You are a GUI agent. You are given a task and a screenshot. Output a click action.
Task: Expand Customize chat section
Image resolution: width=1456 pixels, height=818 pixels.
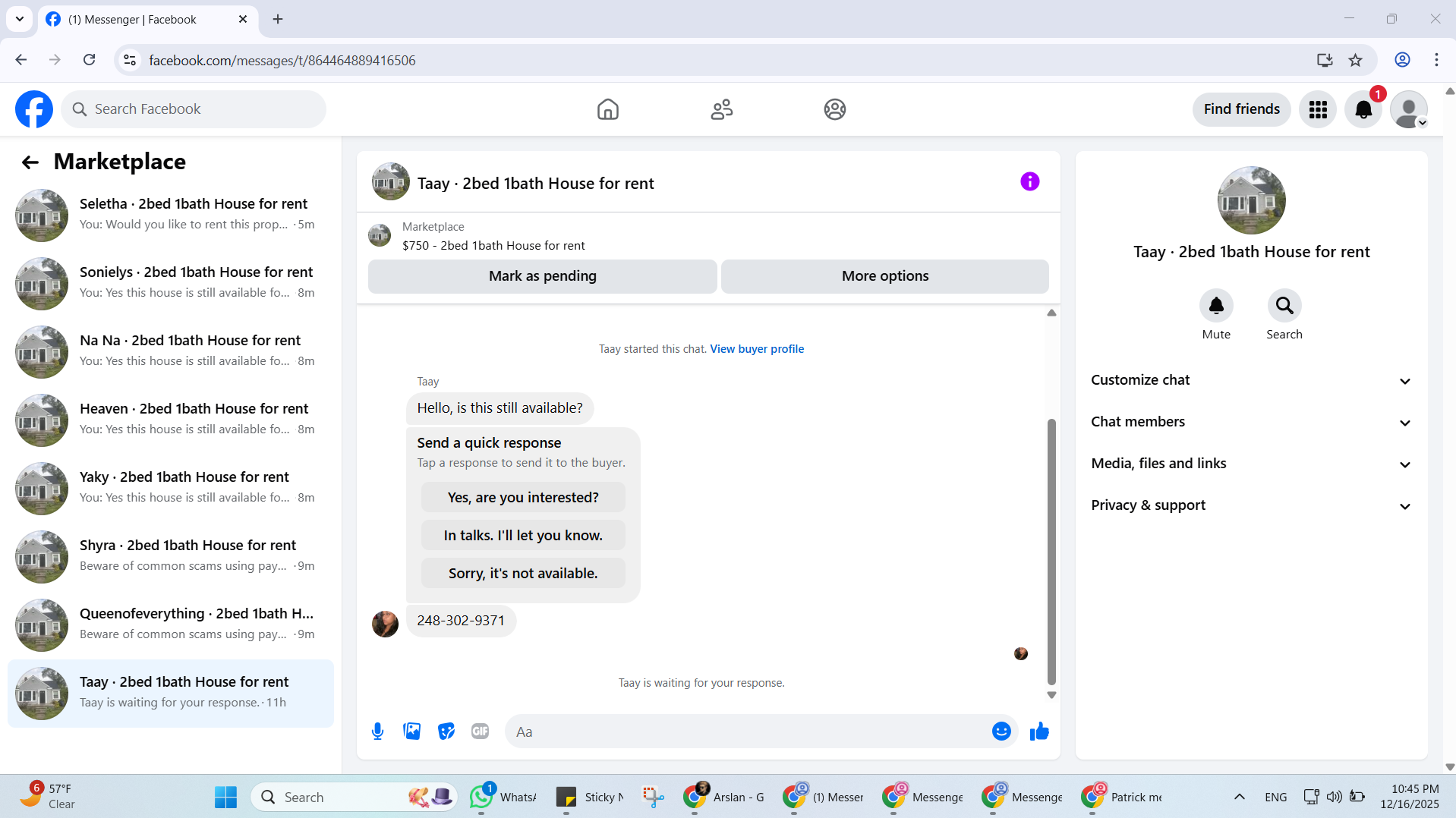[x=1251, y=380]
